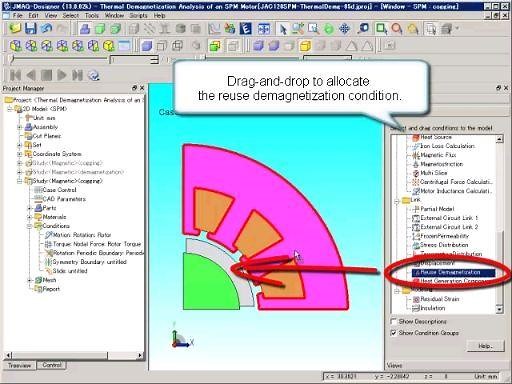Click the first yellow cube view orientation icon
512x384 pixels.
15,46
